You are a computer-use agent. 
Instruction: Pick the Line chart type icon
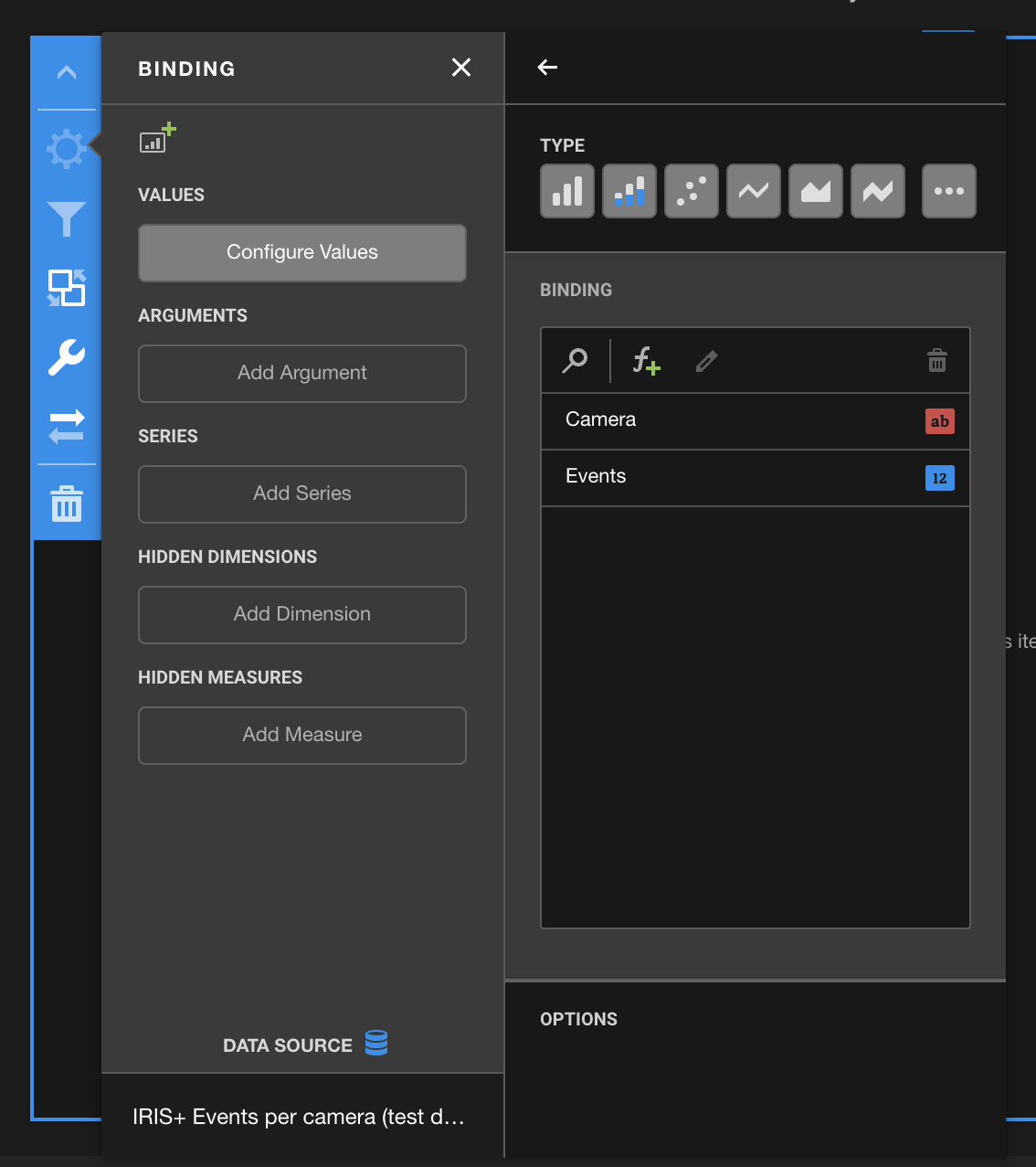(x=754, y=191)
